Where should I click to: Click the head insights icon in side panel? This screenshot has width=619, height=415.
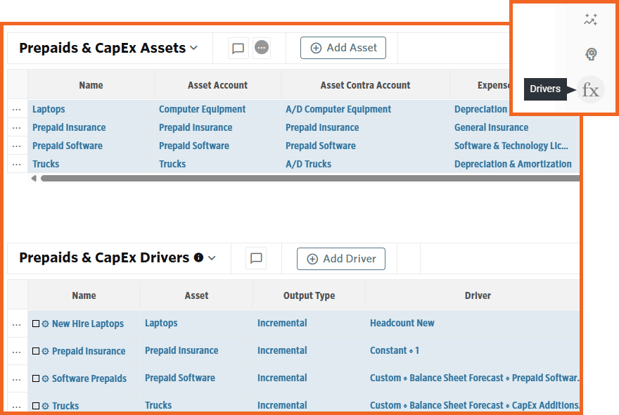(591, 54)
